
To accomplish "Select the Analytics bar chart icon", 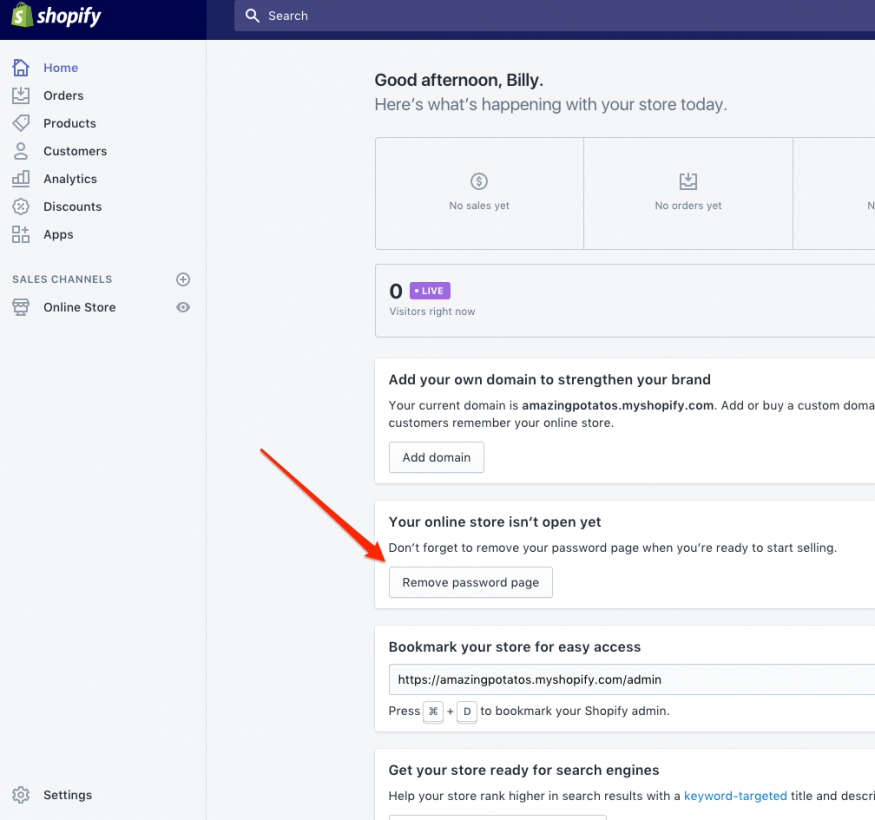I will point(21,179).
